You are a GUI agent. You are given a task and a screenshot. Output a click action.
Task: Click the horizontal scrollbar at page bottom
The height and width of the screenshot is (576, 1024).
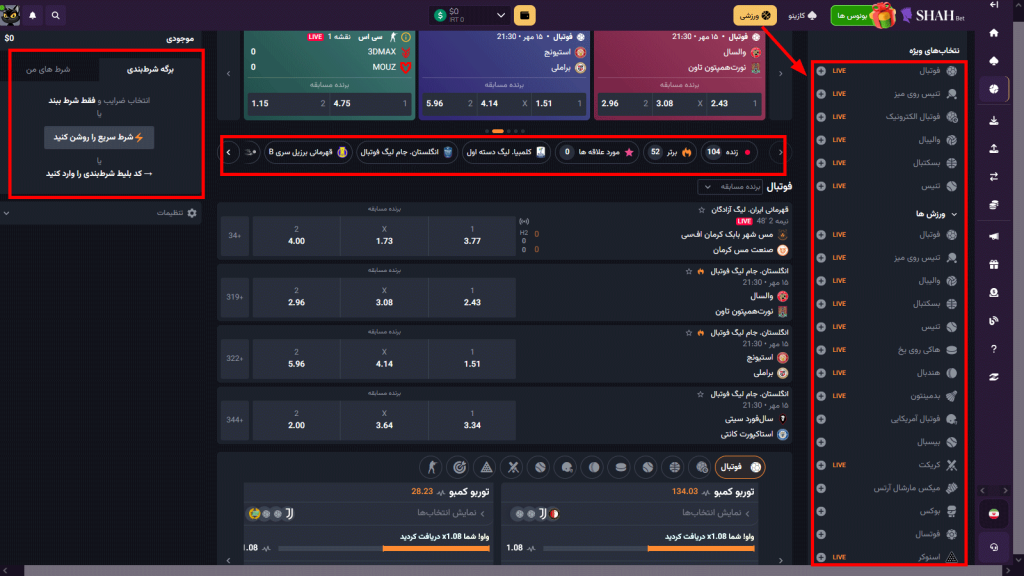tap(500, 570)
